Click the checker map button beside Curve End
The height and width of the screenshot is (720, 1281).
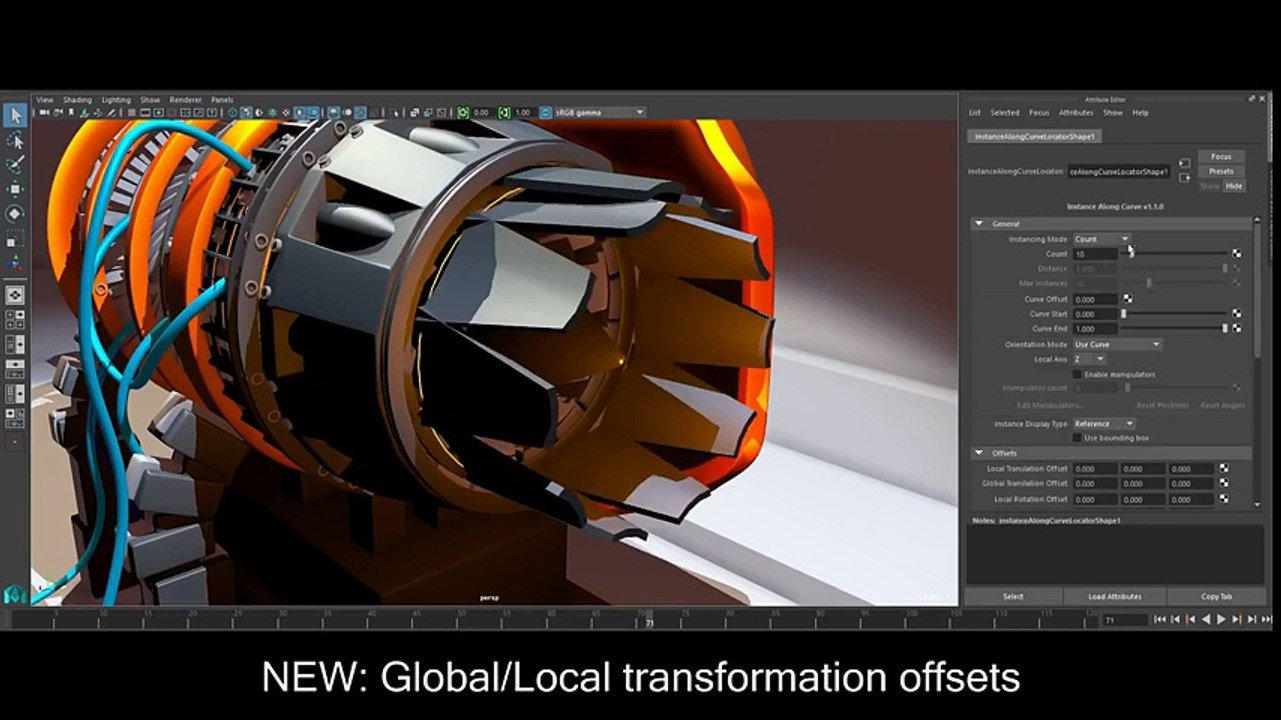click(x=1237, y=328)
